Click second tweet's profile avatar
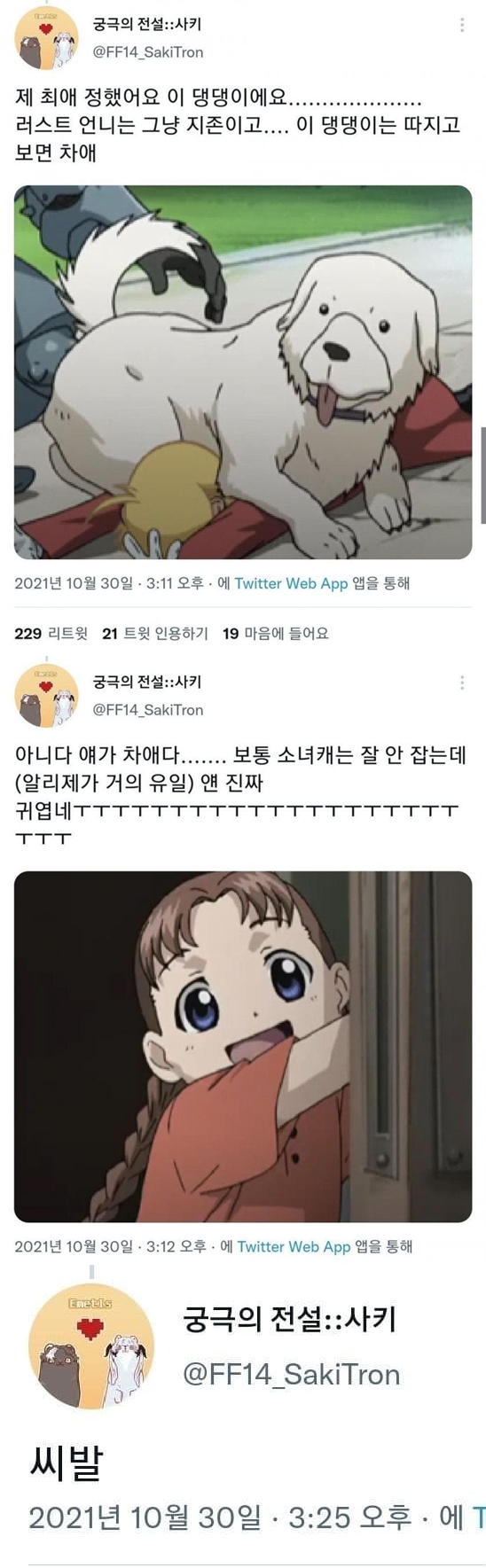This screenshot has width=486, height=1568. pos(46,696)
